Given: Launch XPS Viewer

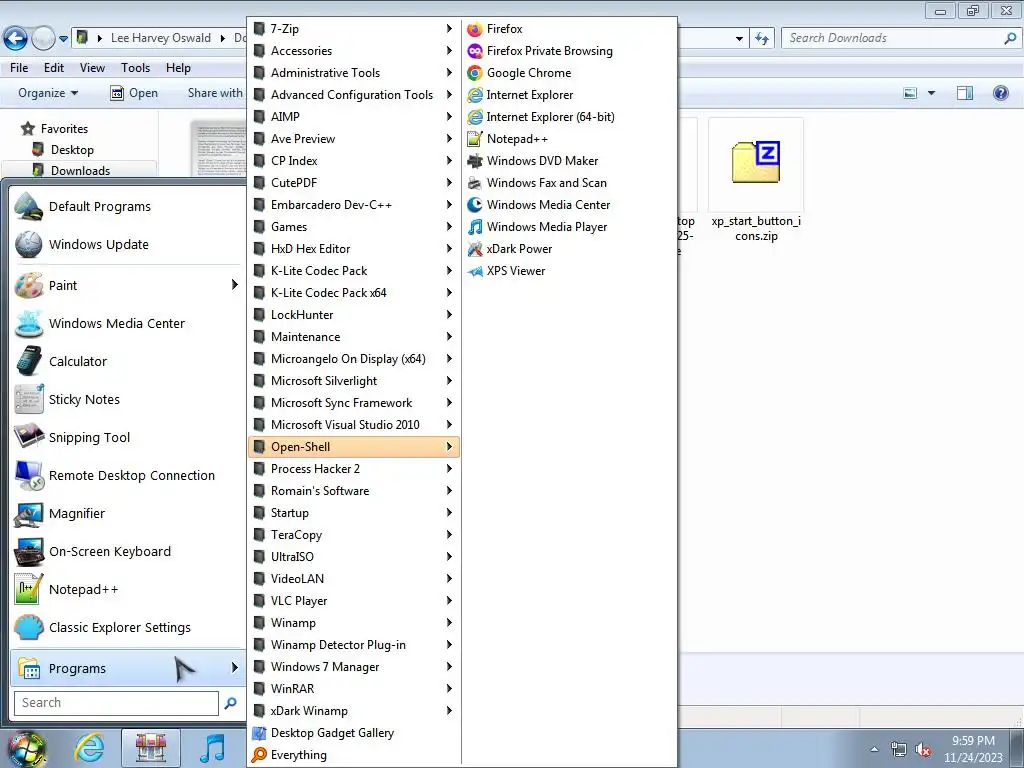Looking at the screenshot, I should click(505, 271).
